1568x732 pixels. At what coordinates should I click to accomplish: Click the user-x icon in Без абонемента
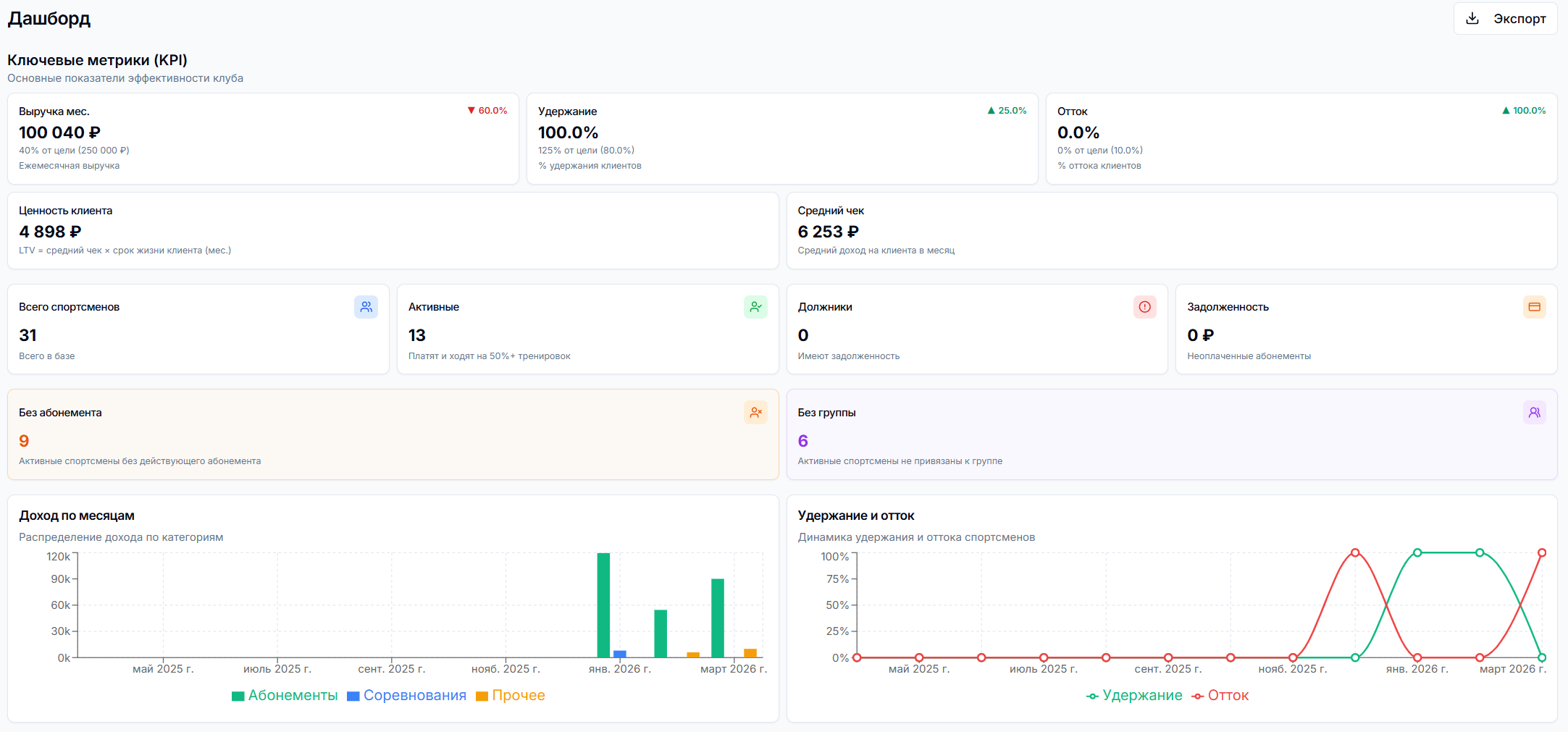point(755,413)
